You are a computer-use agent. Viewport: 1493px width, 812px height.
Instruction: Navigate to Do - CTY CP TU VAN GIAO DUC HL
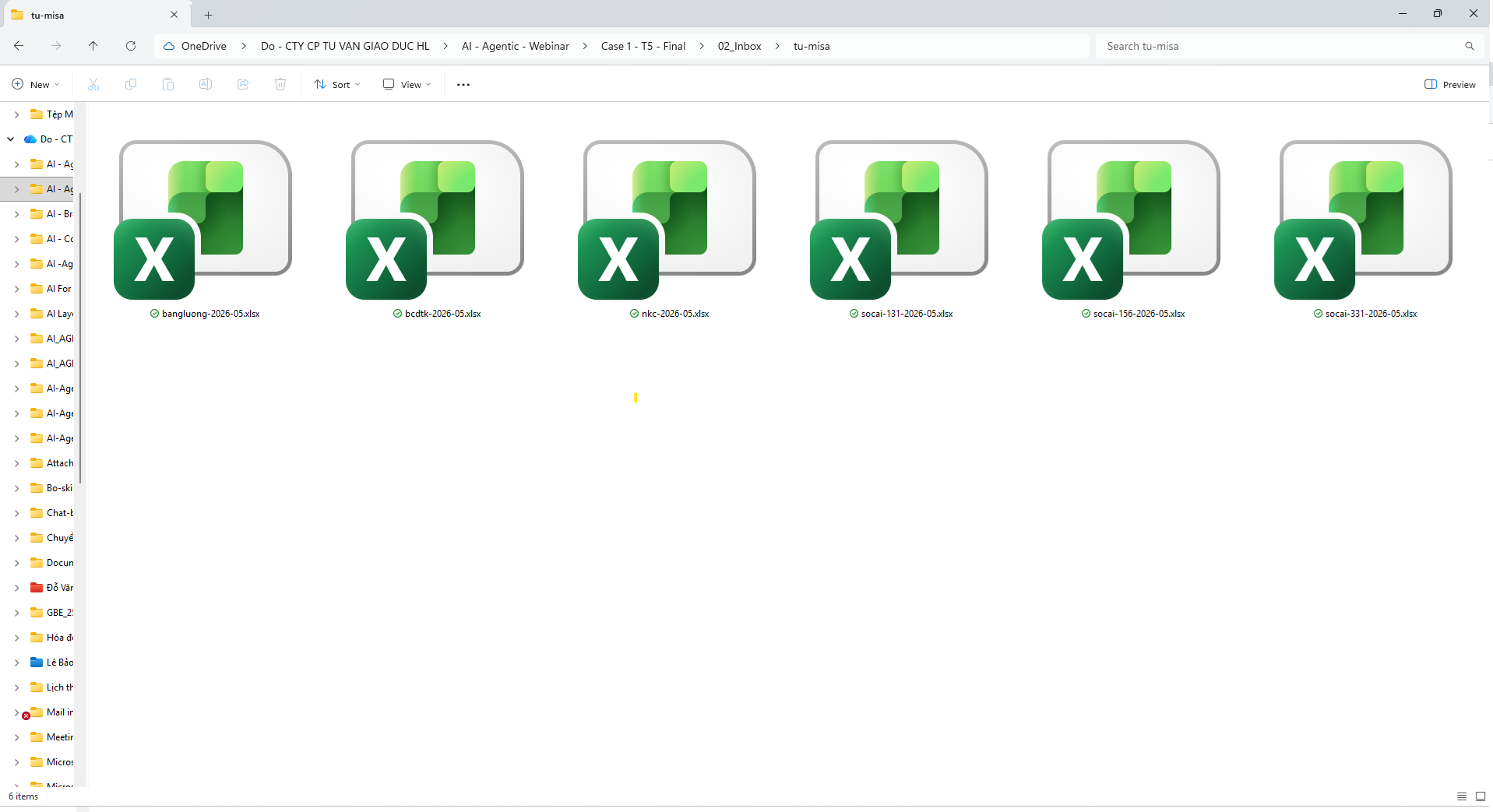coord(345,46)
